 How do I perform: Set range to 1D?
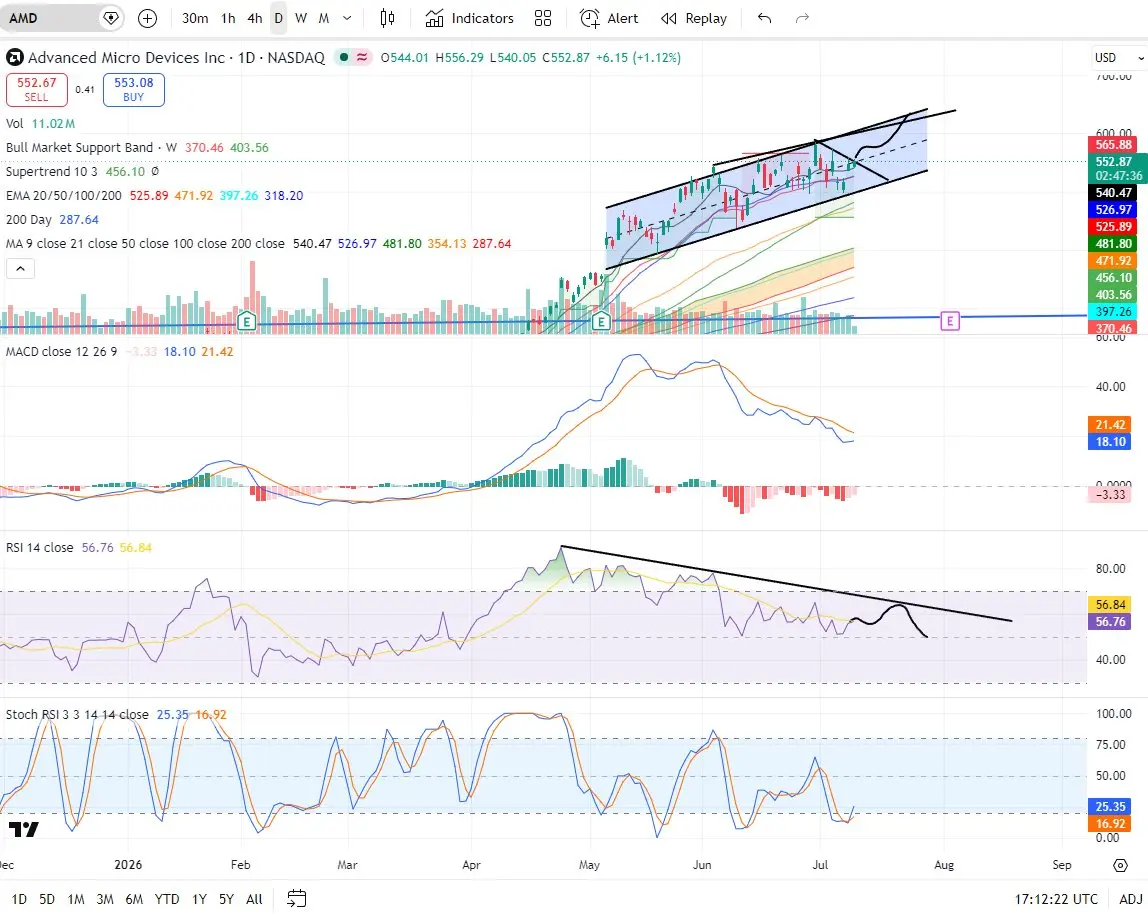[x=19, y=899]
